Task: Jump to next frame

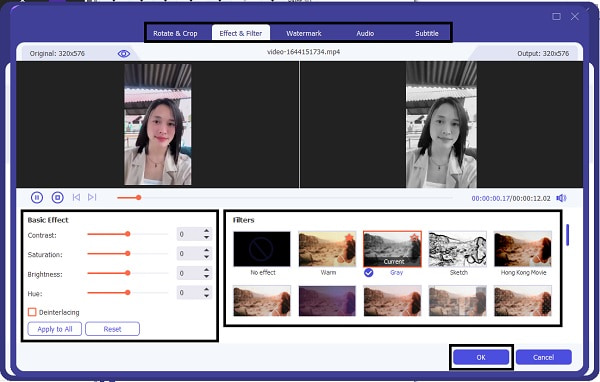Action: tap(92, 197)
